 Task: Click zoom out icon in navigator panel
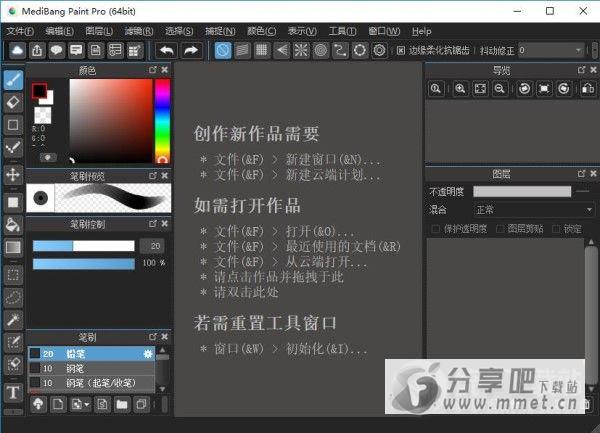(500, 89)
